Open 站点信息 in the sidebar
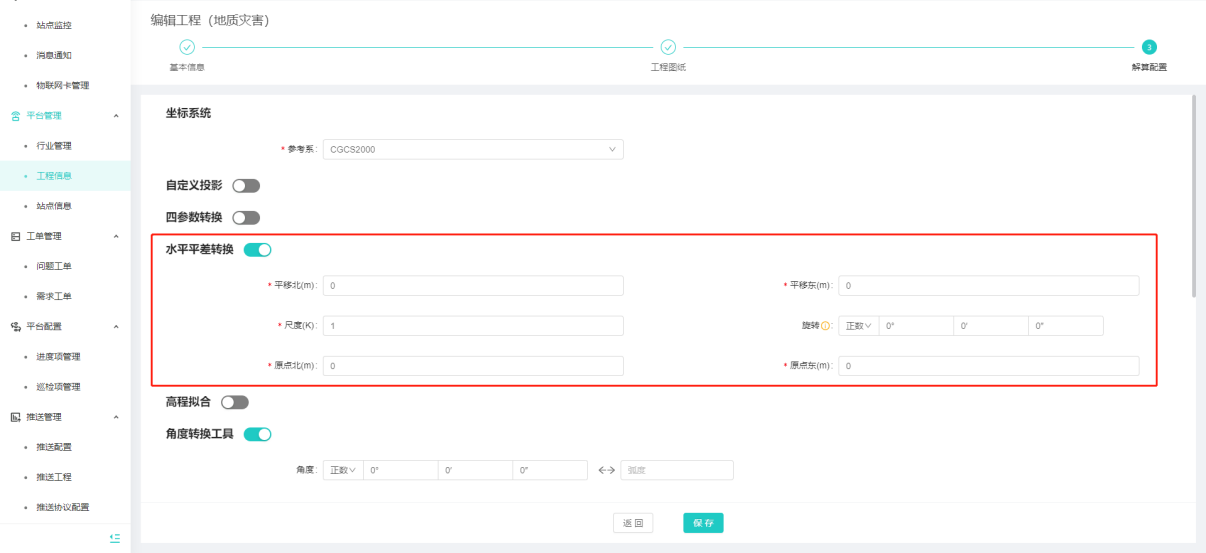Screen dimensions: 1206x553 pos(54,206)
